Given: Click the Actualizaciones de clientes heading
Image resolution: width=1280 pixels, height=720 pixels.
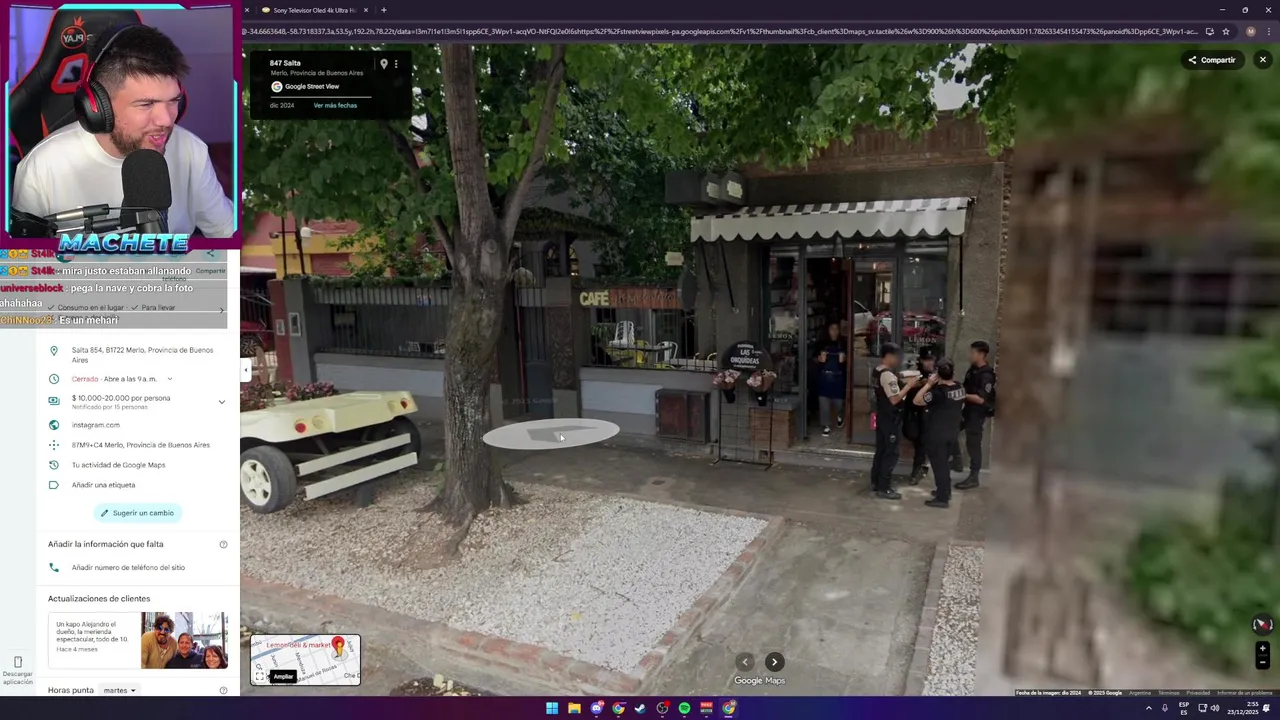Looking at the screenshot, I should [x=99, y=599].
